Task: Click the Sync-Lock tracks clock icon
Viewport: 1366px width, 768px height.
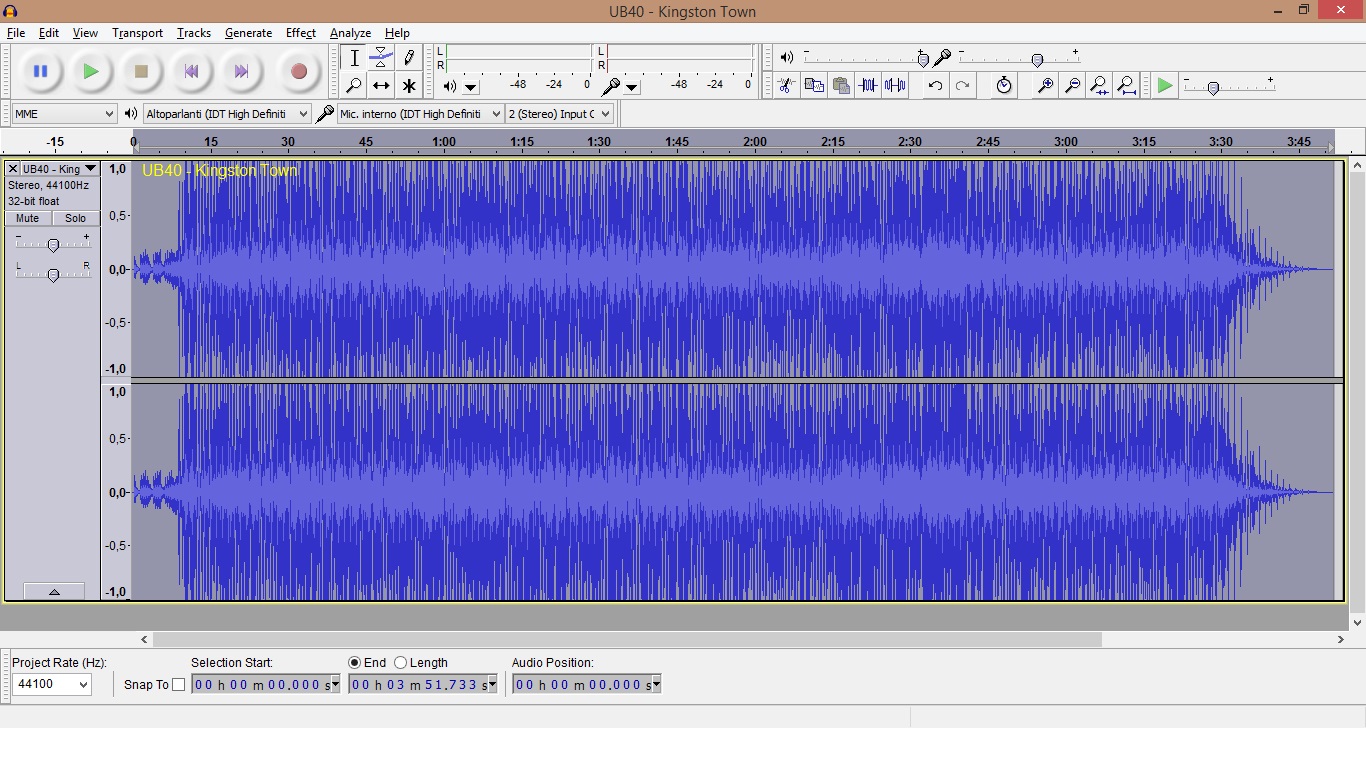Action: coord(1004,86)
